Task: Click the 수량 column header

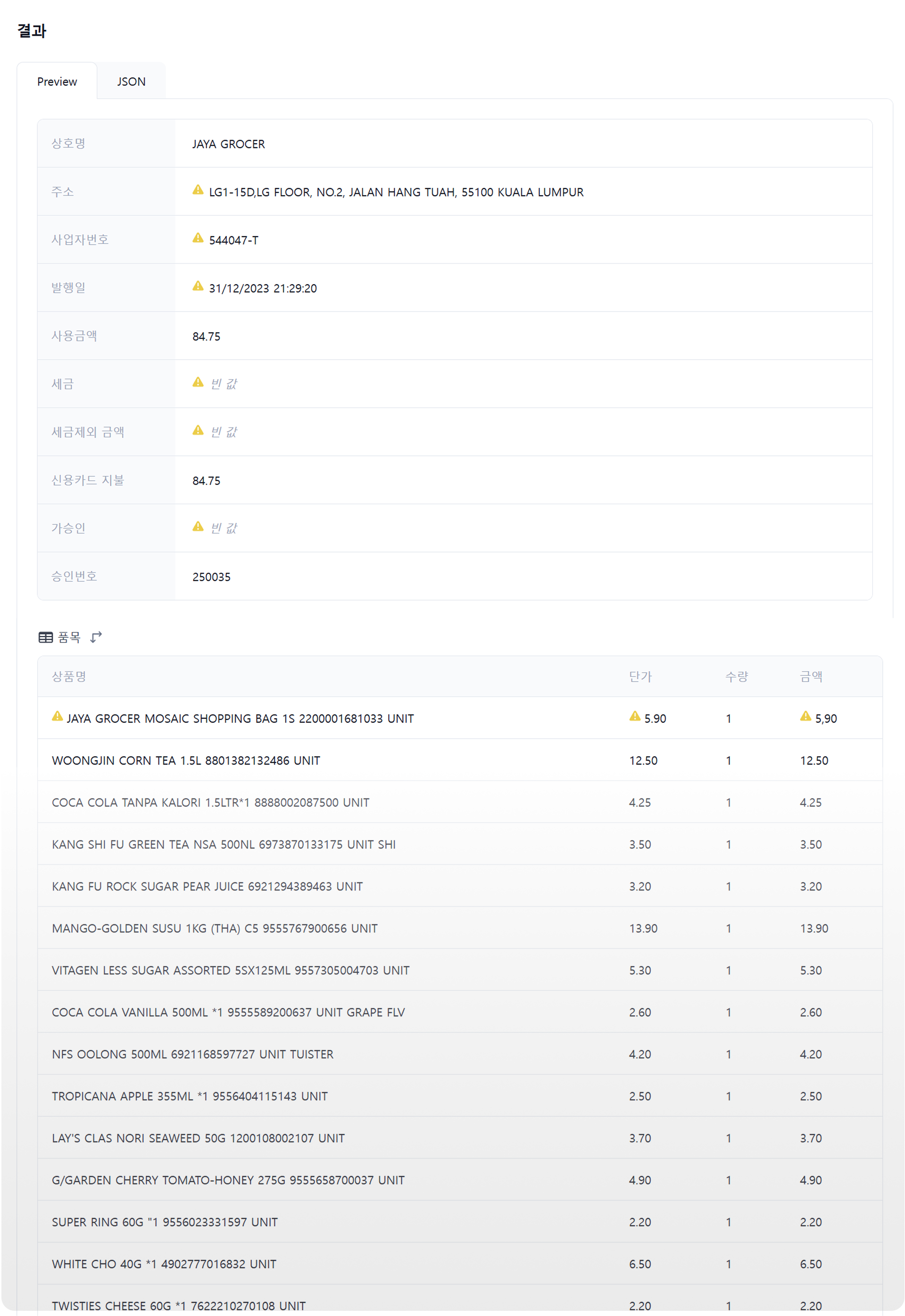Action: pos(737,677)
